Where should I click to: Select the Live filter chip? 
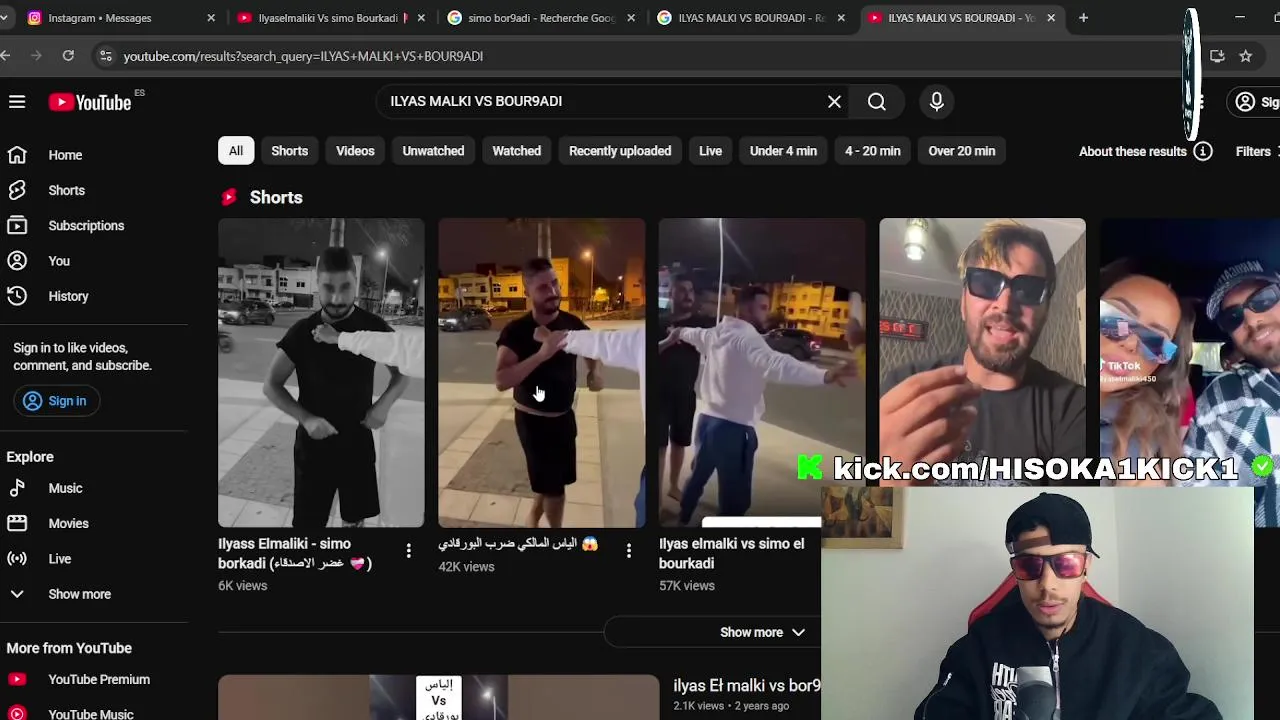click(x=710, y=151)
